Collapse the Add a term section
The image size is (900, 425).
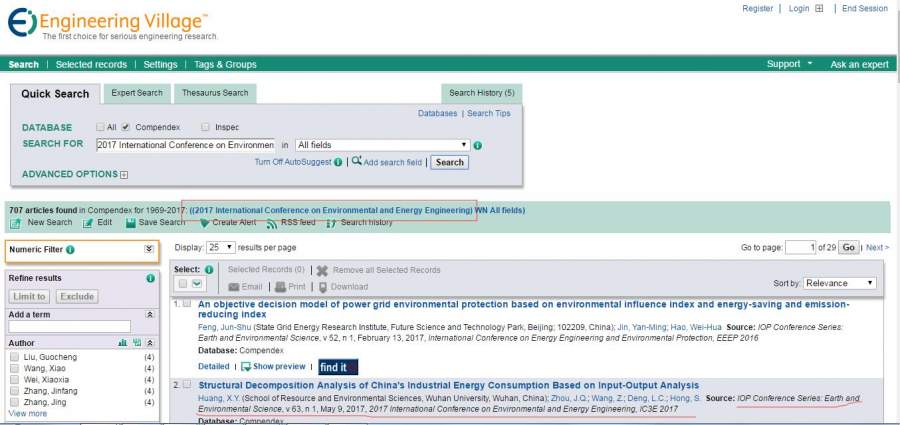coord(150,315)
